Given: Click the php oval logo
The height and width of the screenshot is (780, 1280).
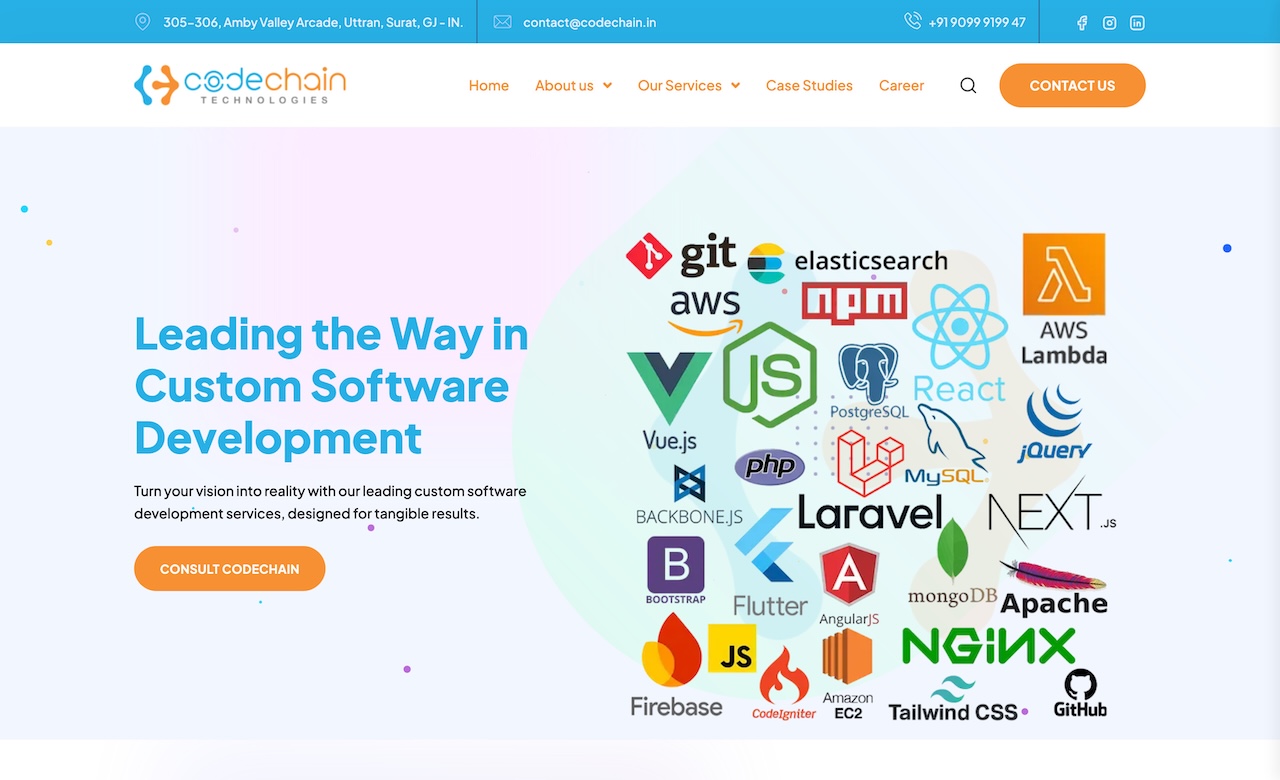Looking at the screenshot, I should (x=770, y=466).
